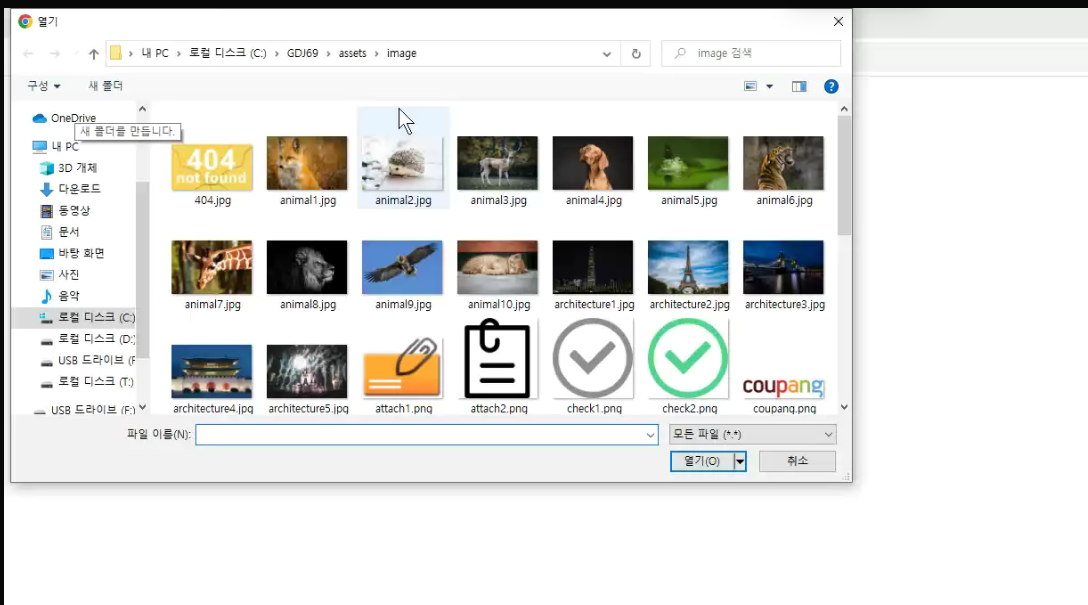The height and width of the screenshot is (605, 1088).
Task: Open the 구성 organize menu
Action: click(44, 85)
